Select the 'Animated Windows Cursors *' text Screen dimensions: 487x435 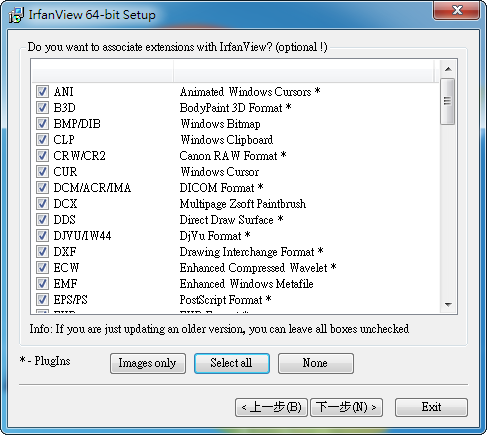click(250, 92)
